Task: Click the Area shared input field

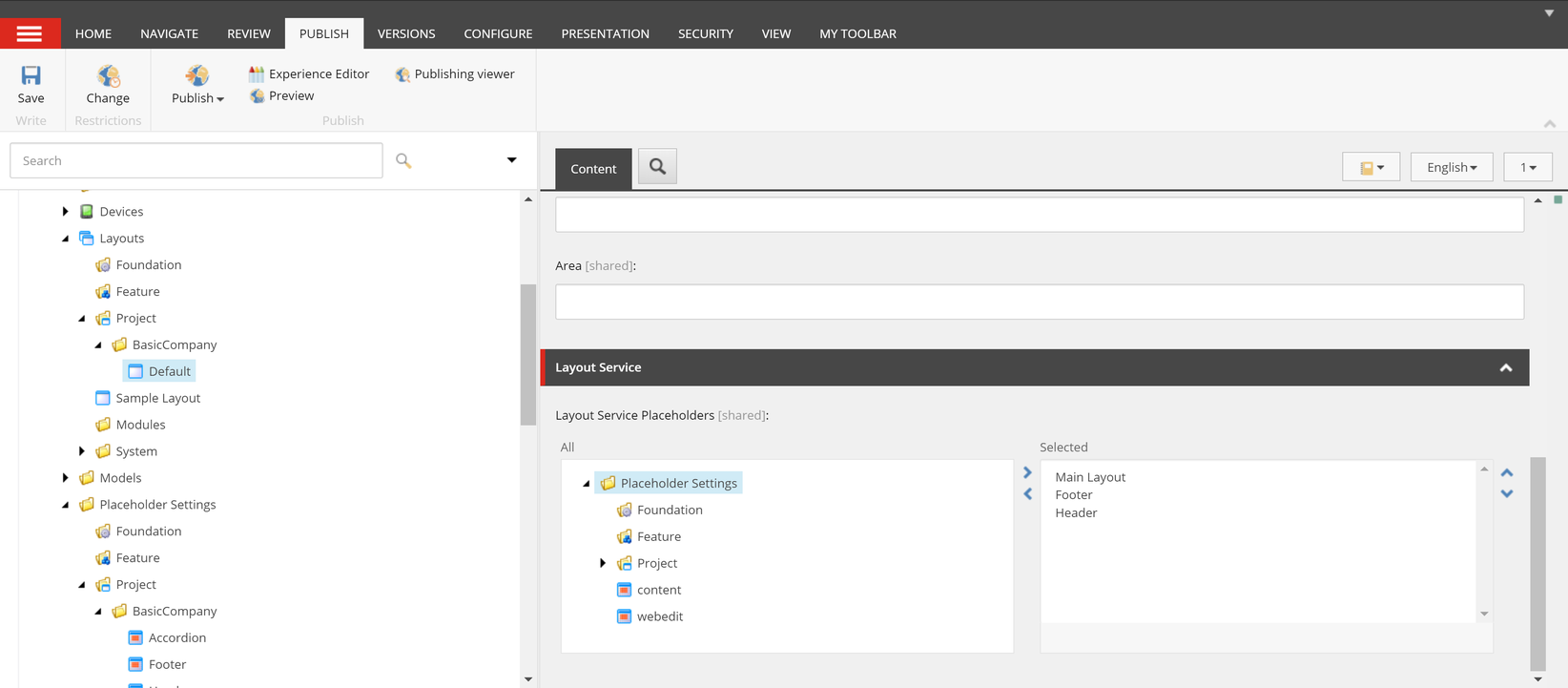Action: [x=1040, y=302]
